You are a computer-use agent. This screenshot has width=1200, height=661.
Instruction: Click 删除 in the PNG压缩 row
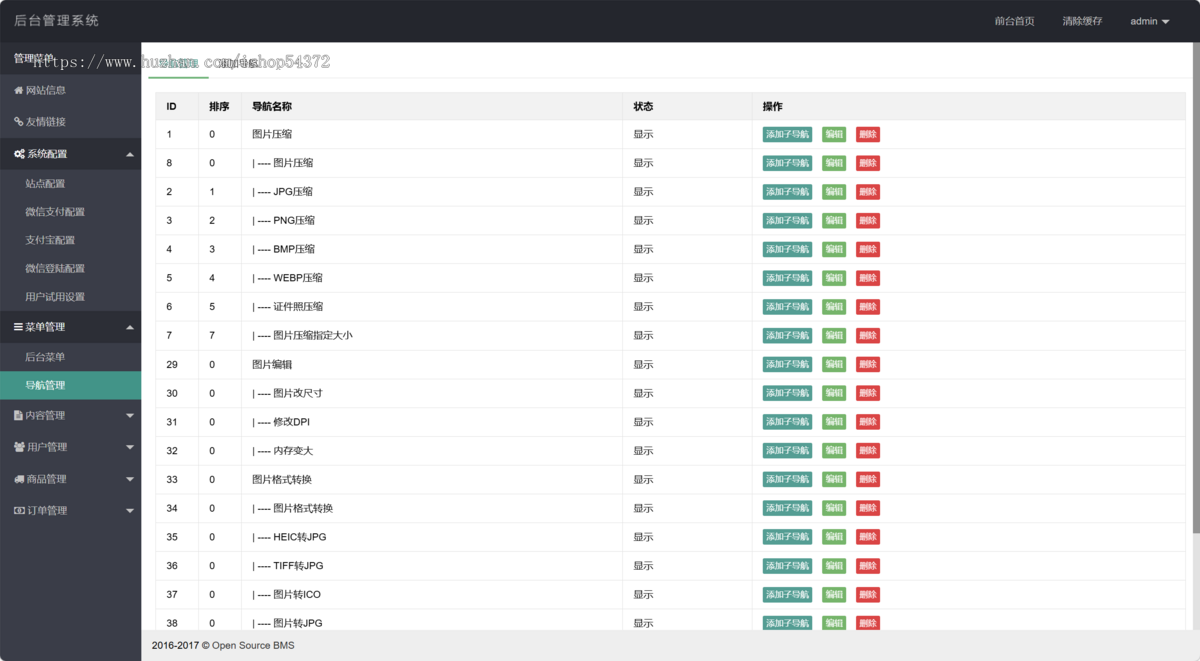click(868, 220)
